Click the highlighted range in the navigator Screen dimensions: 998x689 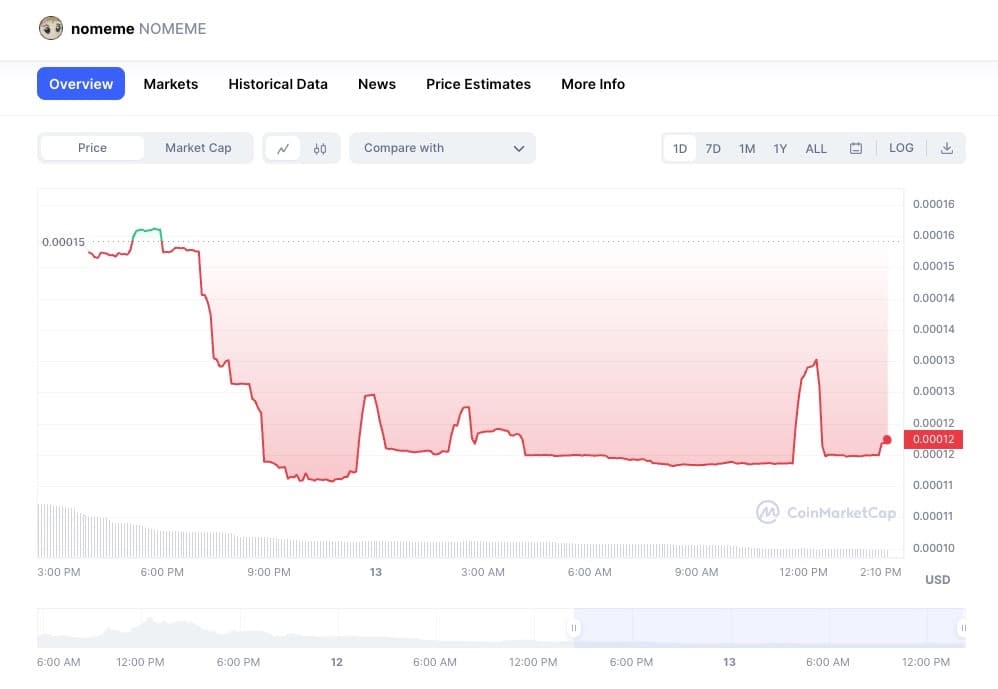768,628
